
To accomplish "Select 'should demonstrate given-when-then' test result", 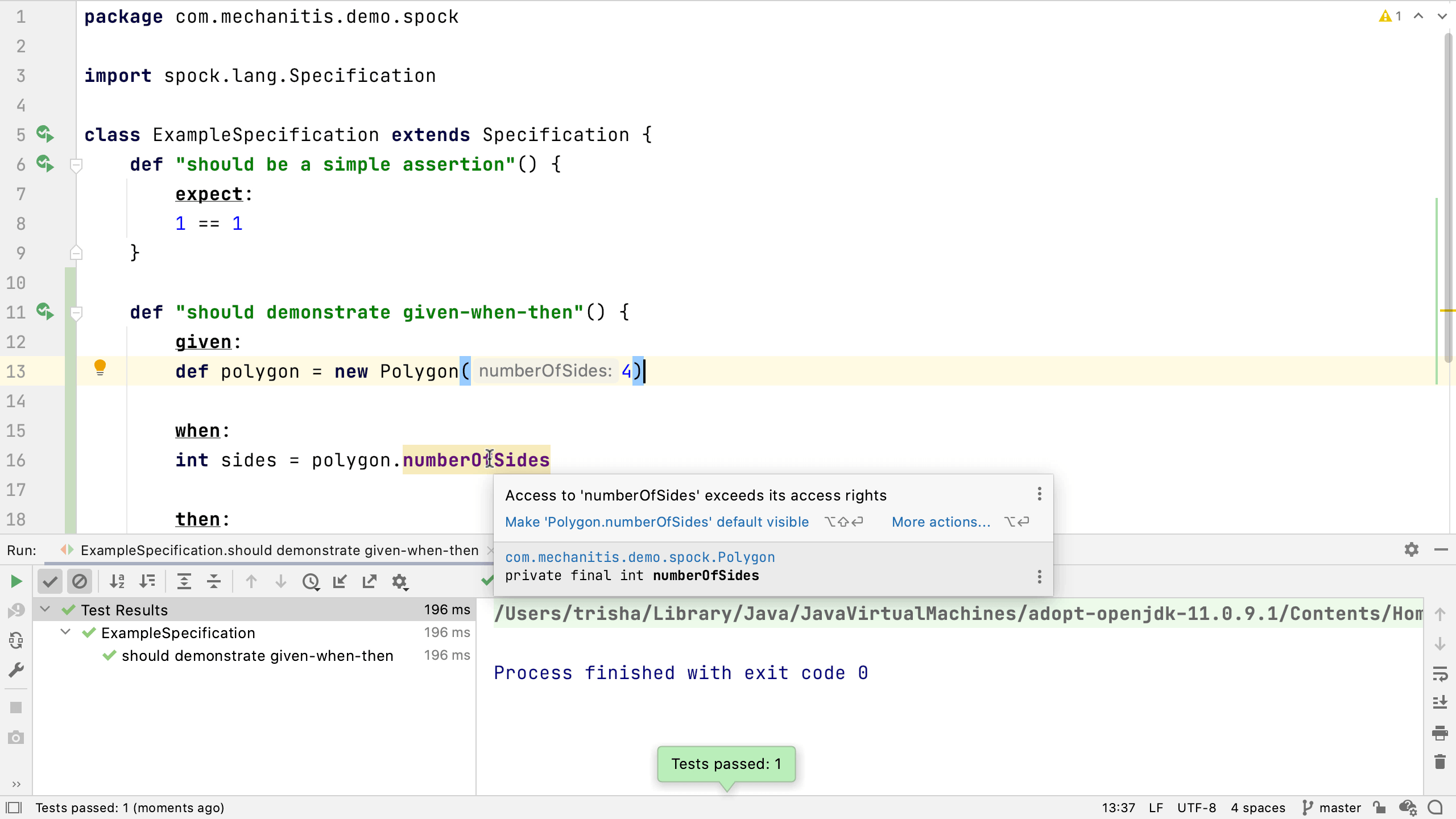I will pyautogui.click(x=257, y=656).
